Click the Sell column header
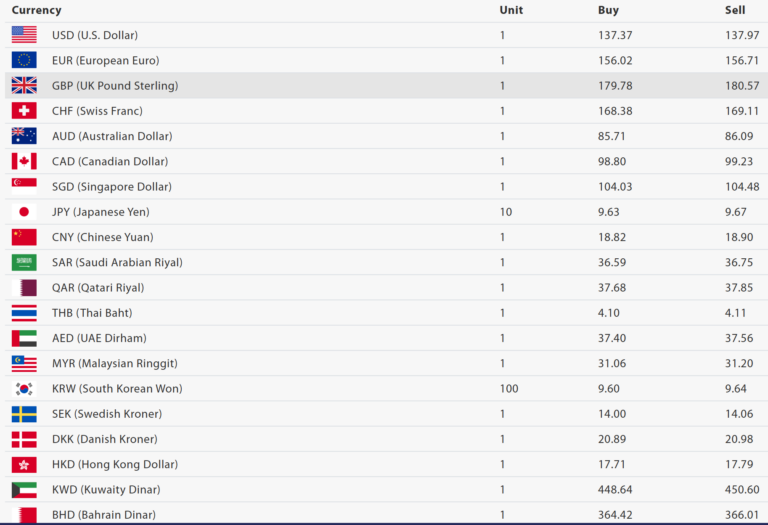This screenshot has height=525, width=768. [x=735, y=10]
